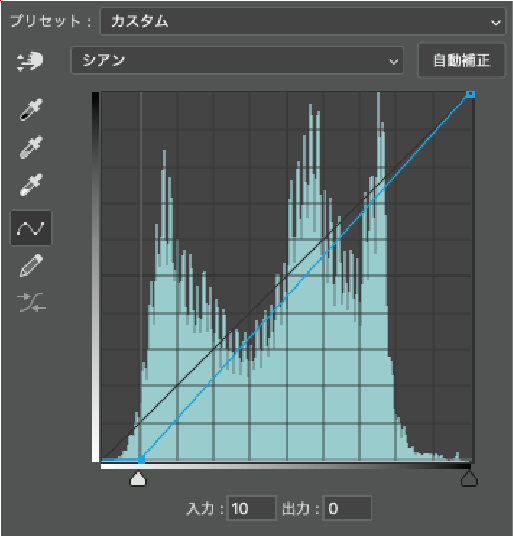Select the bottom curve point at input 10

click(141, 459)
